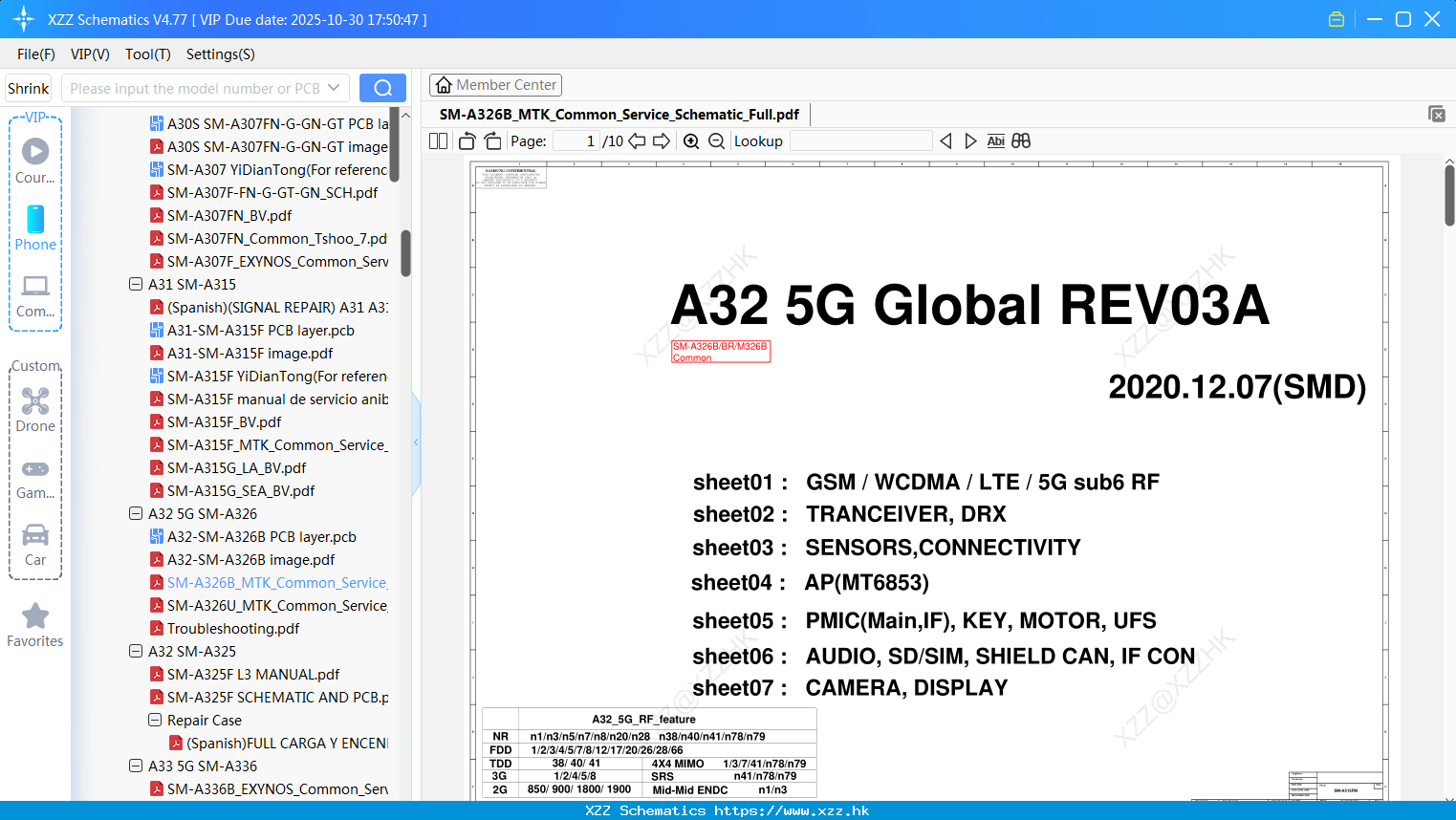Open SM-A307FN_Common_Tshoo_7 pdf
The height and width of the screenshot is (820, 1456).
pyautogui.click(x=269, y=238)
